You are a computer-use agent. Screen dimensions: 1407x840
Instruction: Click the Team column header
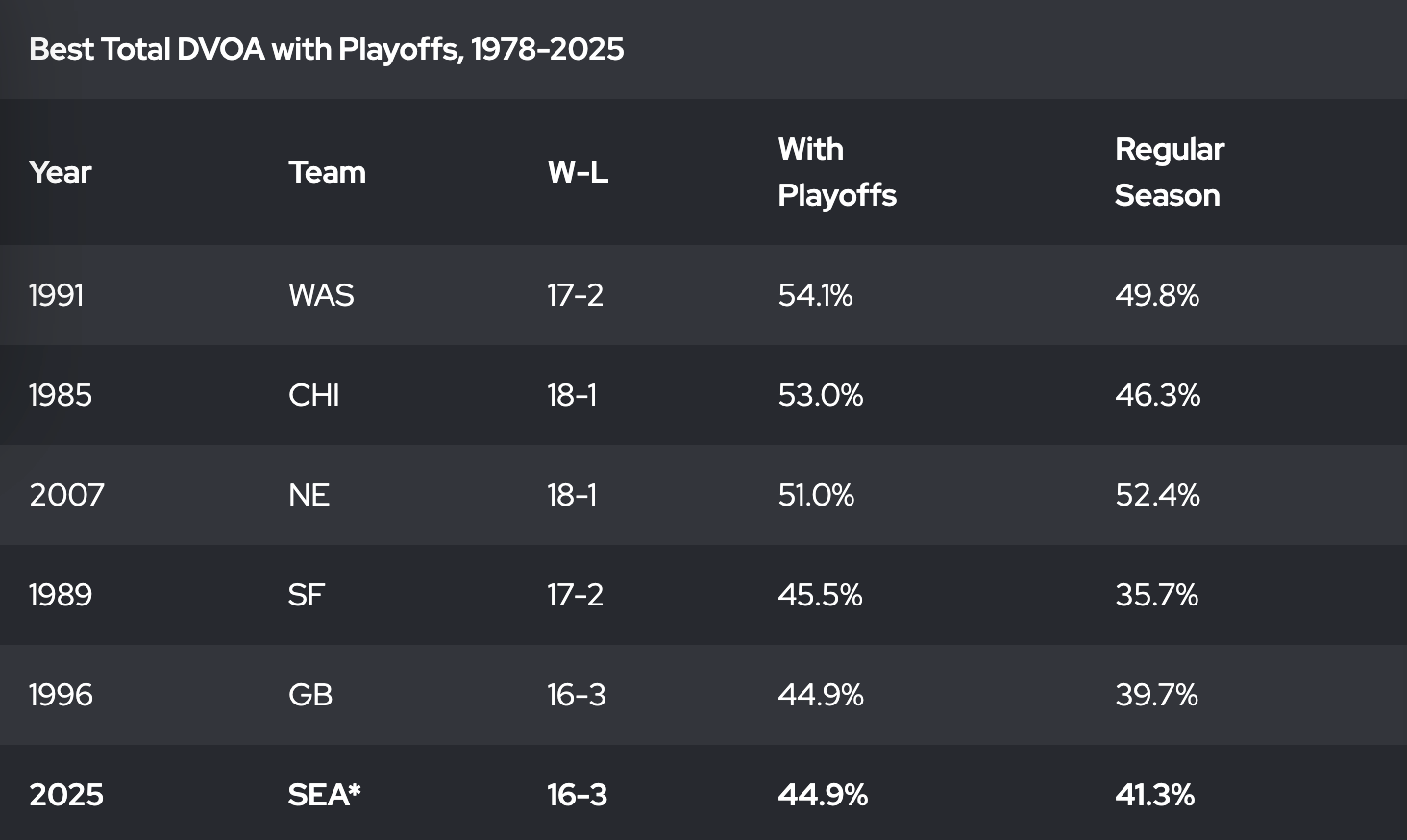(327, 172)
